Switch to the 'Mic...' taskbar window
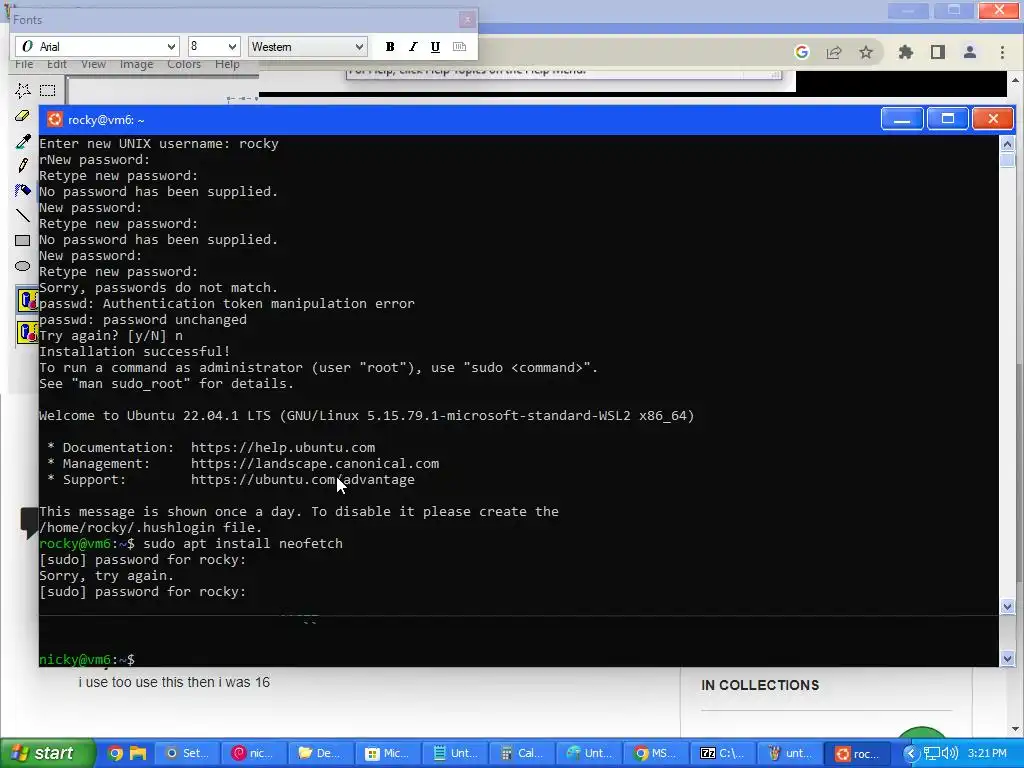This screenshot has height=768, width=1024. [387, 753]
